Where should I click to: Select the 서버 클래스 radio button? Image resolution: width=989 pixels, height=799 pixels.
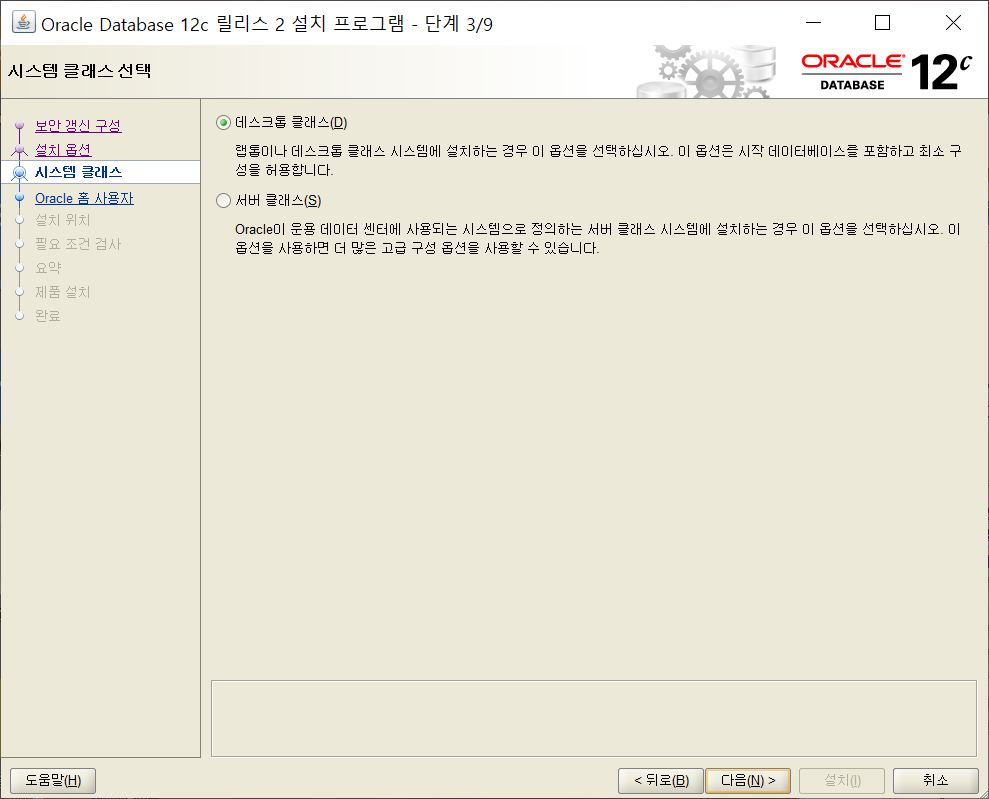click(x=222, y=200)
